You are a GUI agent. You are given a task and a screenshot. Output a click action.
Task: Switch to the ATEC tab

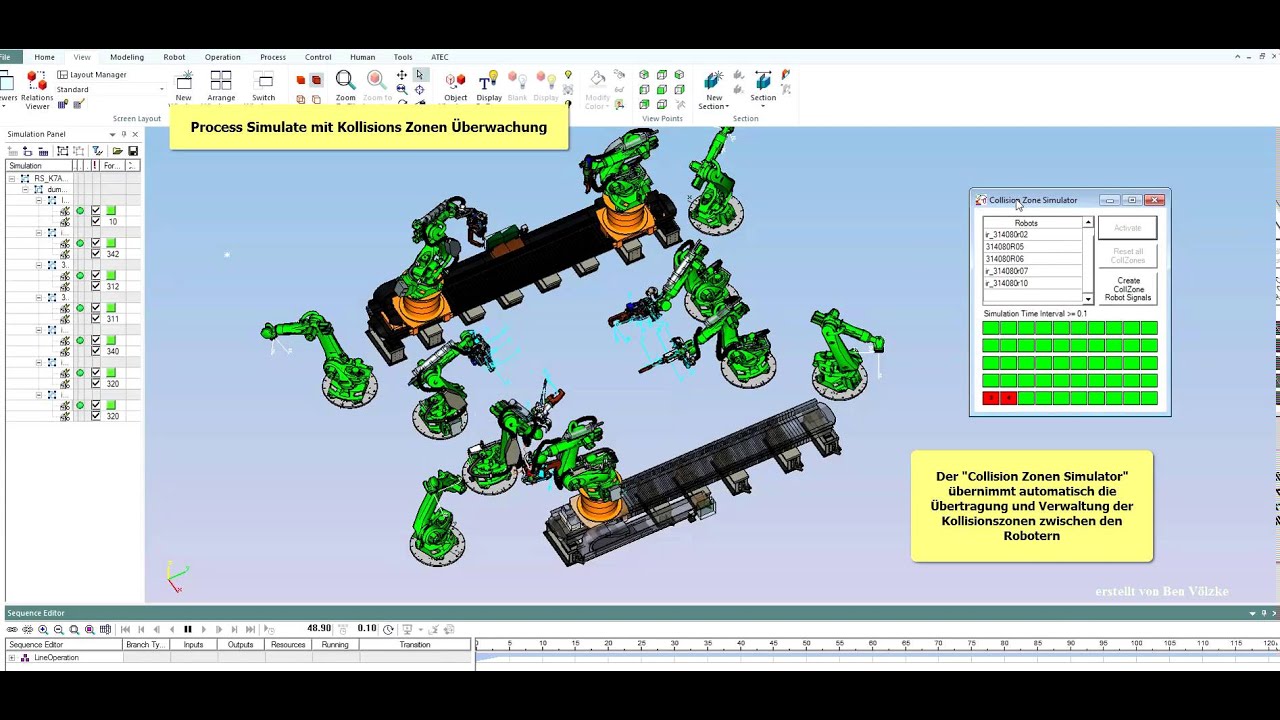click(440, 57)
